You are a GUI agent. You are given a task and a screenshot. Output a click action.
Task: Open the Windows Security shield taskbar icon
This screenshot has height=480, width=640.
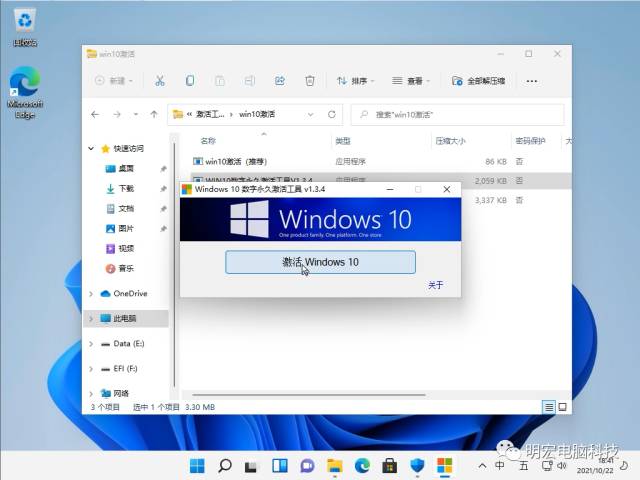tap(417, 465)
